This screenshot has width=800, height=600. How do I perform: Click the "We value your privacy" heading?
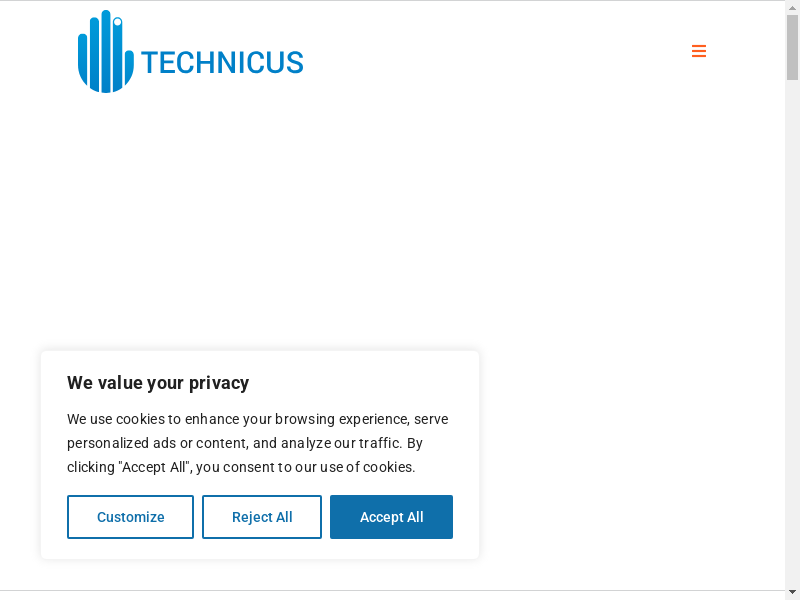click(158, 383)
